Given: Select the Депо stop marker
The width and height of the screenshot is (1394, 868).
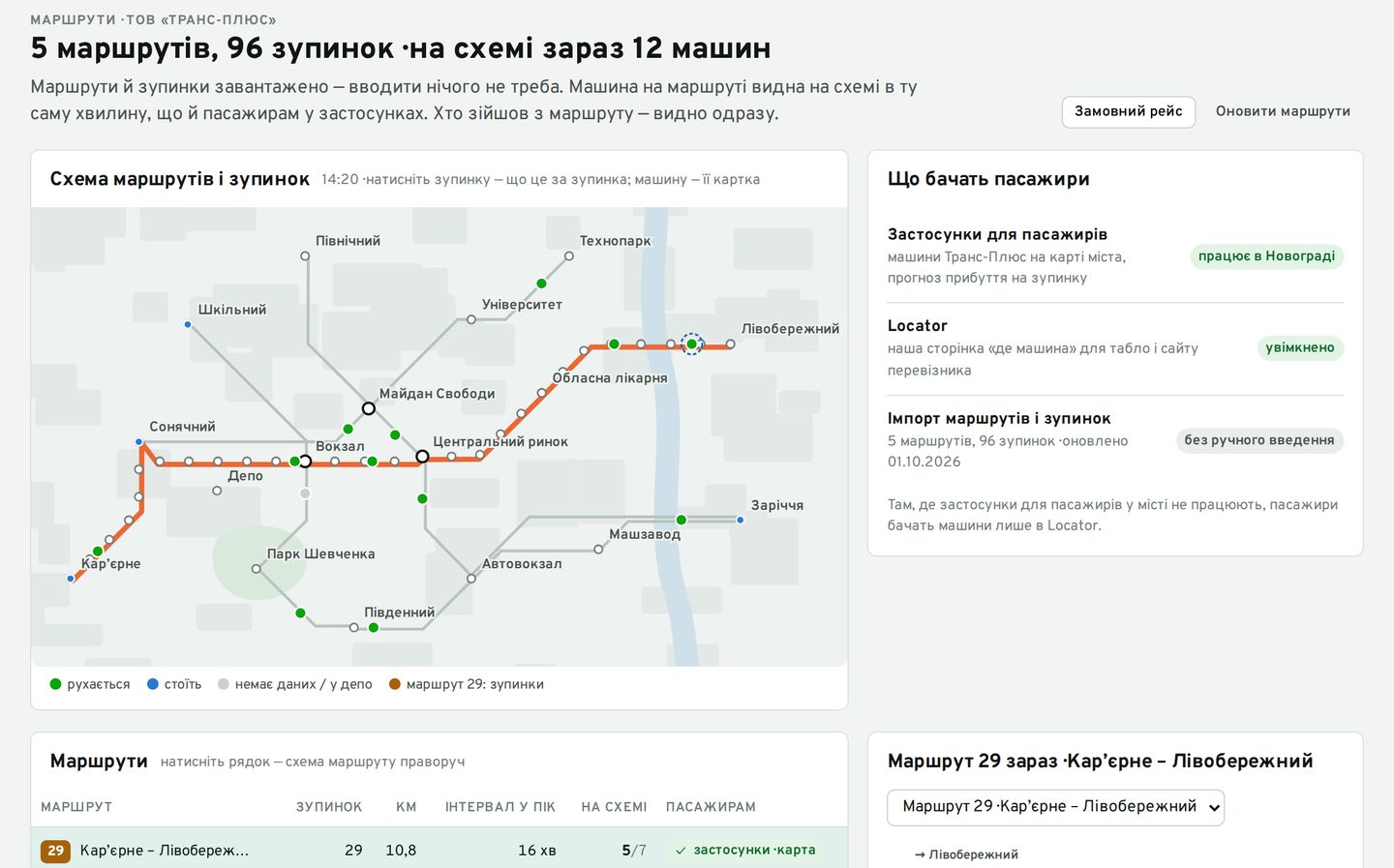Looking at the screenshot, I should pyautogui.click(x=217, y=491).
